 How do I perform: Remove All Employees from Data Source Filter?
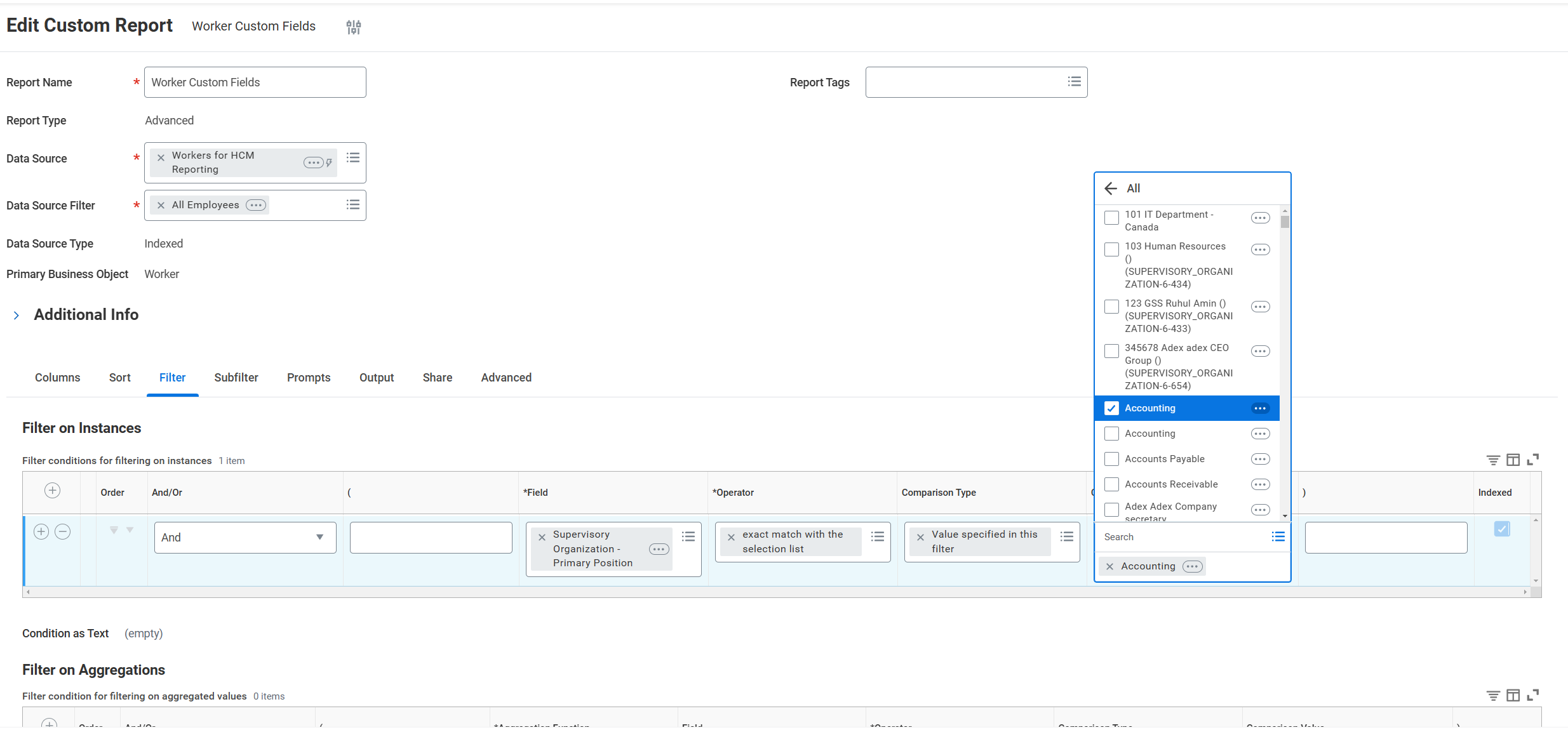161,205
